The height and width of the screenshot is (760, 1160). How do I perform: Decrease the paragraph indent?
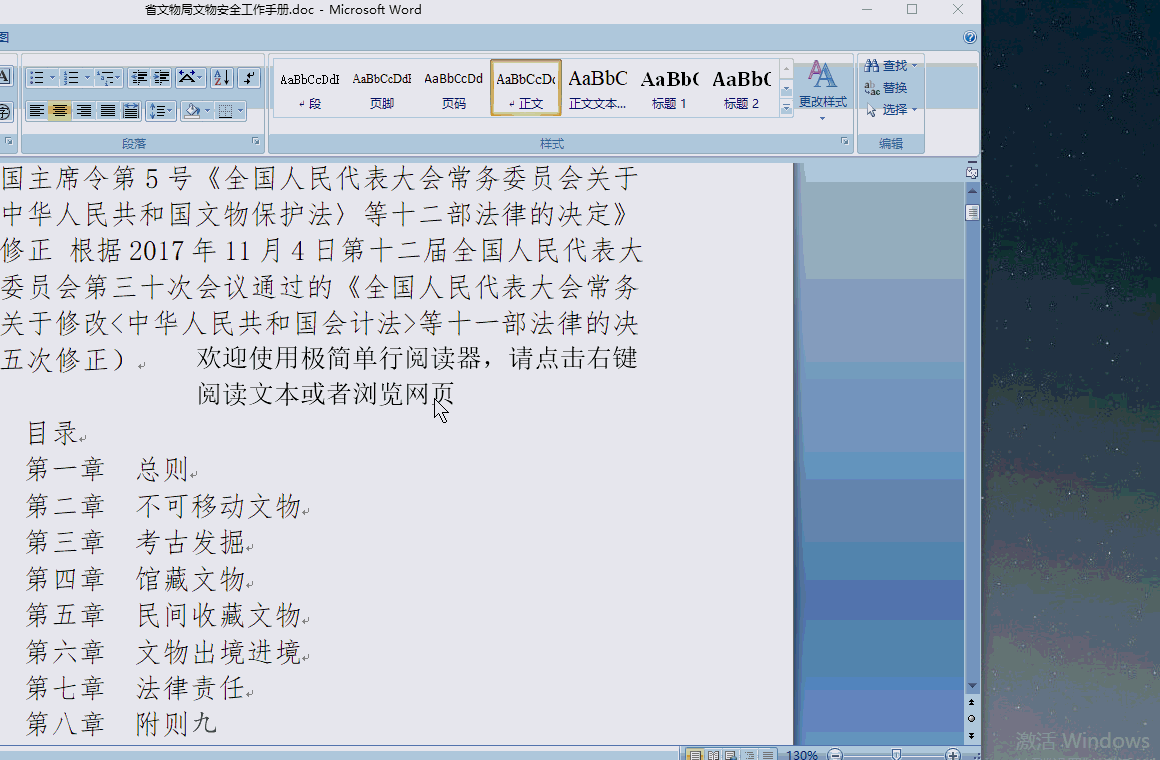[138, 78]
